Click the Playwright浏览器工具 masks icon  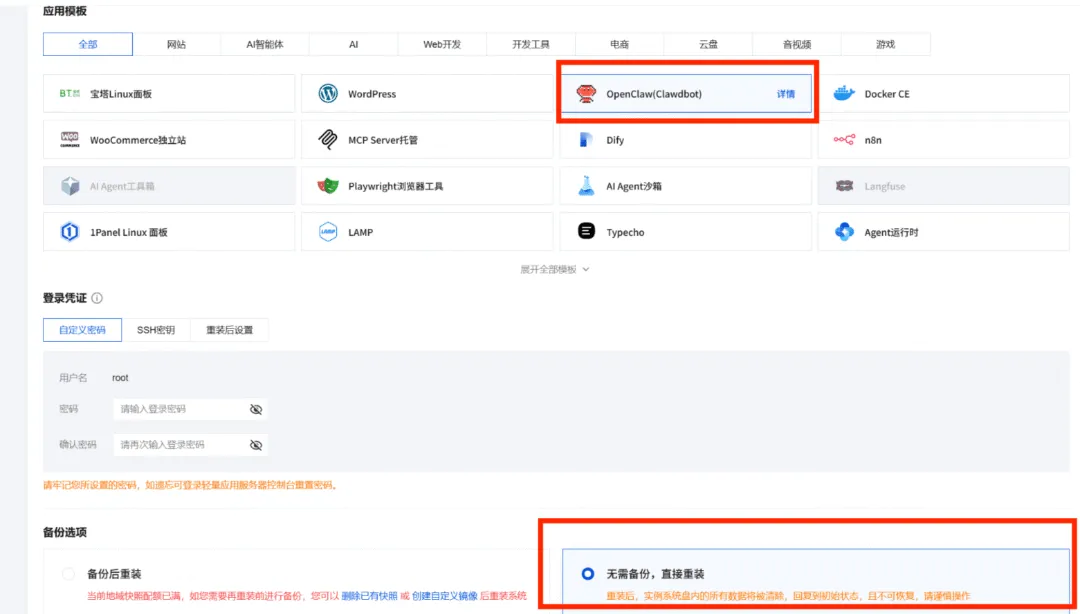click(328, 185)
